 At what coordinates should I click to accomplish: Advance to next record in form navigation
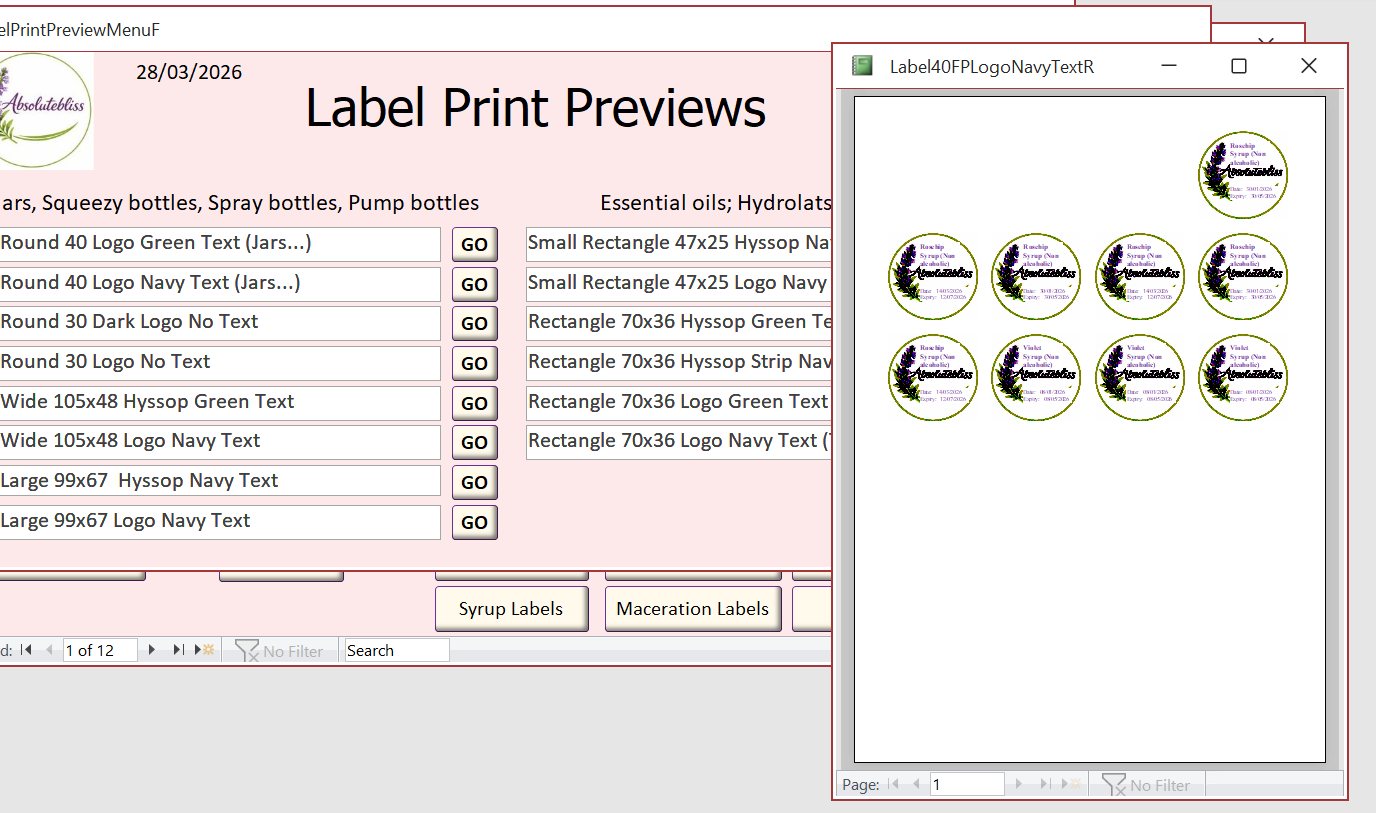coord(152,650)
